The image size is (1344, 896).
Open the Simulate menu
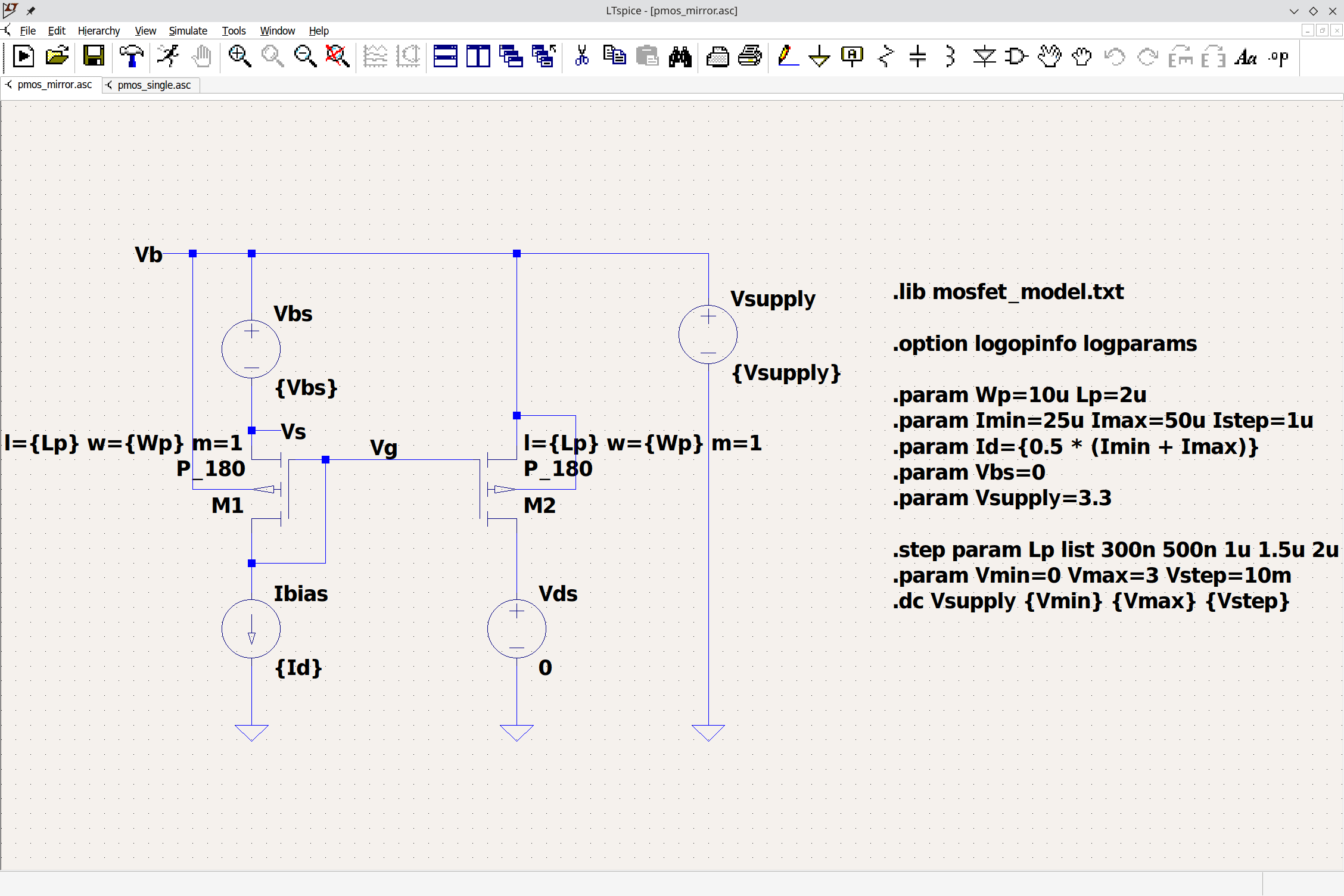[188, 31]
